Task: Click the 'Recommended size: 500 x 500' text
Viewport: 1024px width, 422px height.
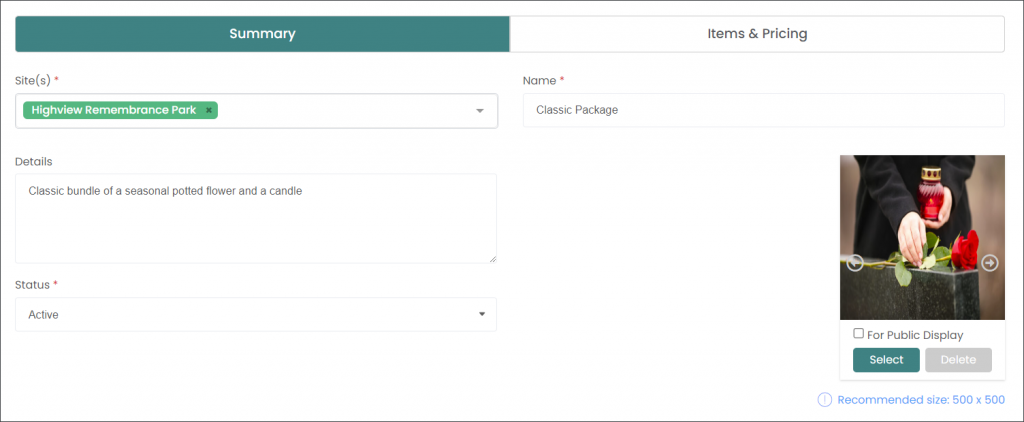Action: coord(921,400)
